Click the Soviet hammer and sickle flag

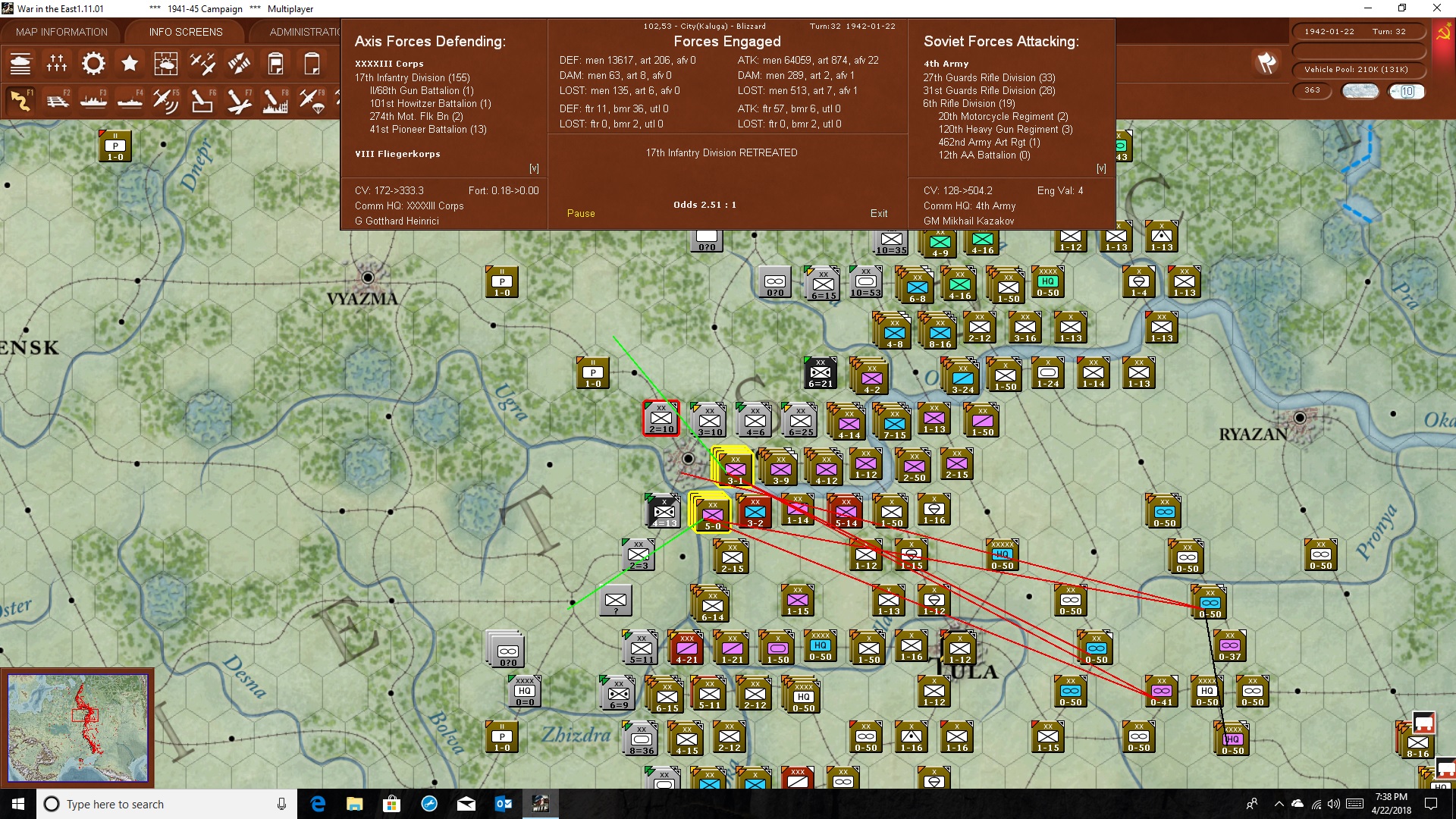click(x=1443, y=33)
